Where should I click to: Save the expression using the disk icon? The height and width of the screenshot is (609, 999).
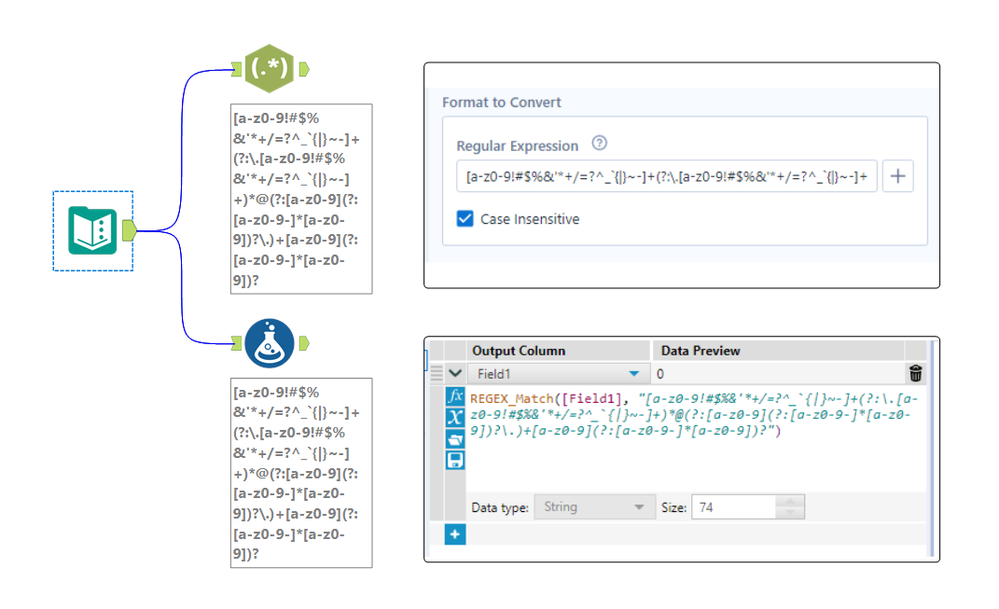(455, 461)
